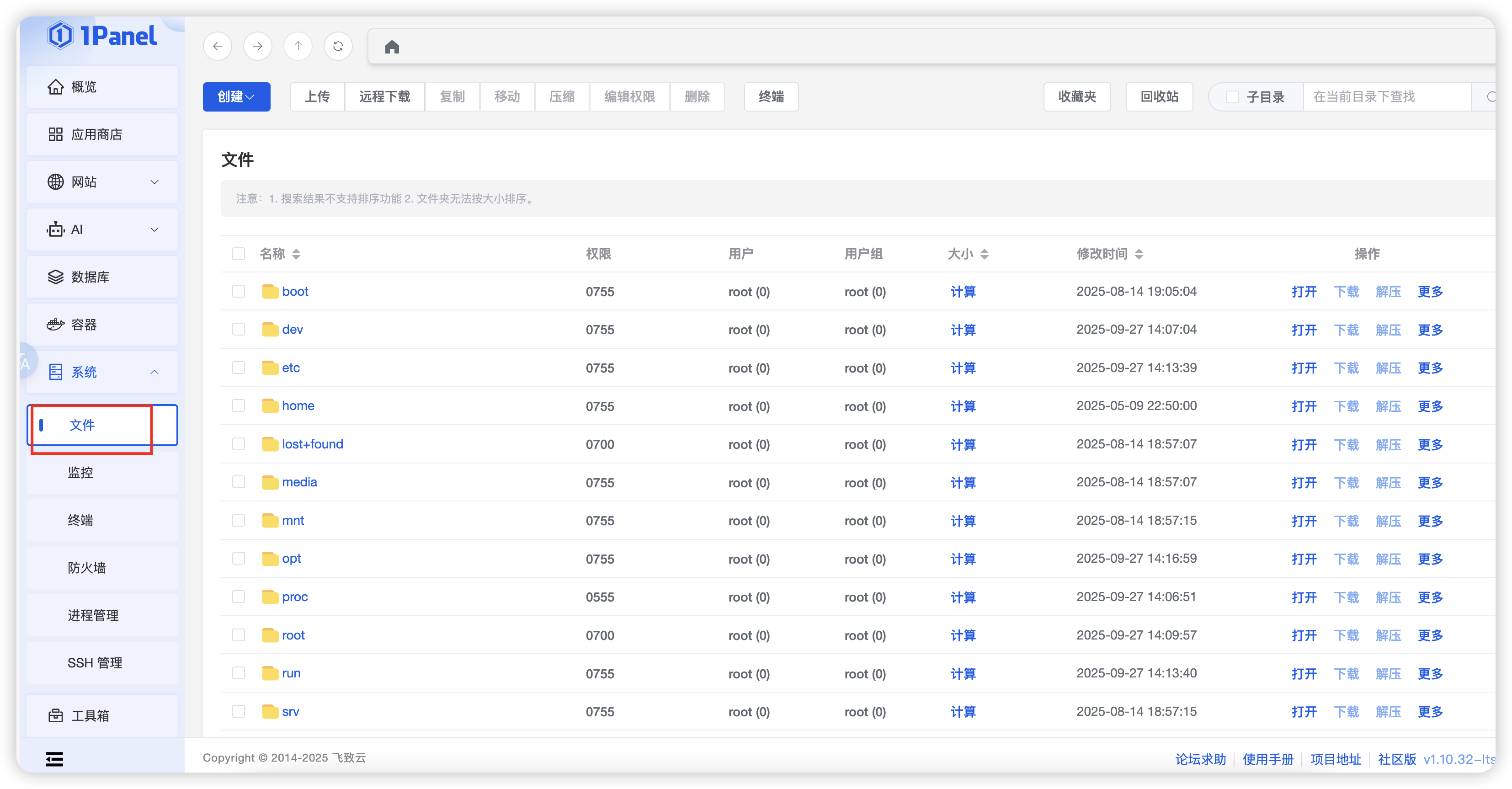Image resolution: width=1512 pixels, height=789 pixels.
Task: Collapse the sidebar using bottom menu icon
Action: click(54, 759)
